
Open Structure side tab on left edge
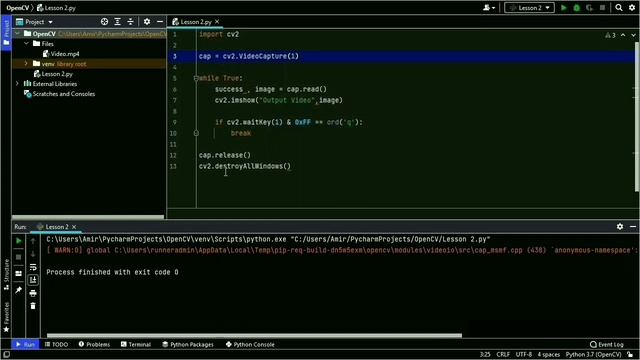pos(6,274)
